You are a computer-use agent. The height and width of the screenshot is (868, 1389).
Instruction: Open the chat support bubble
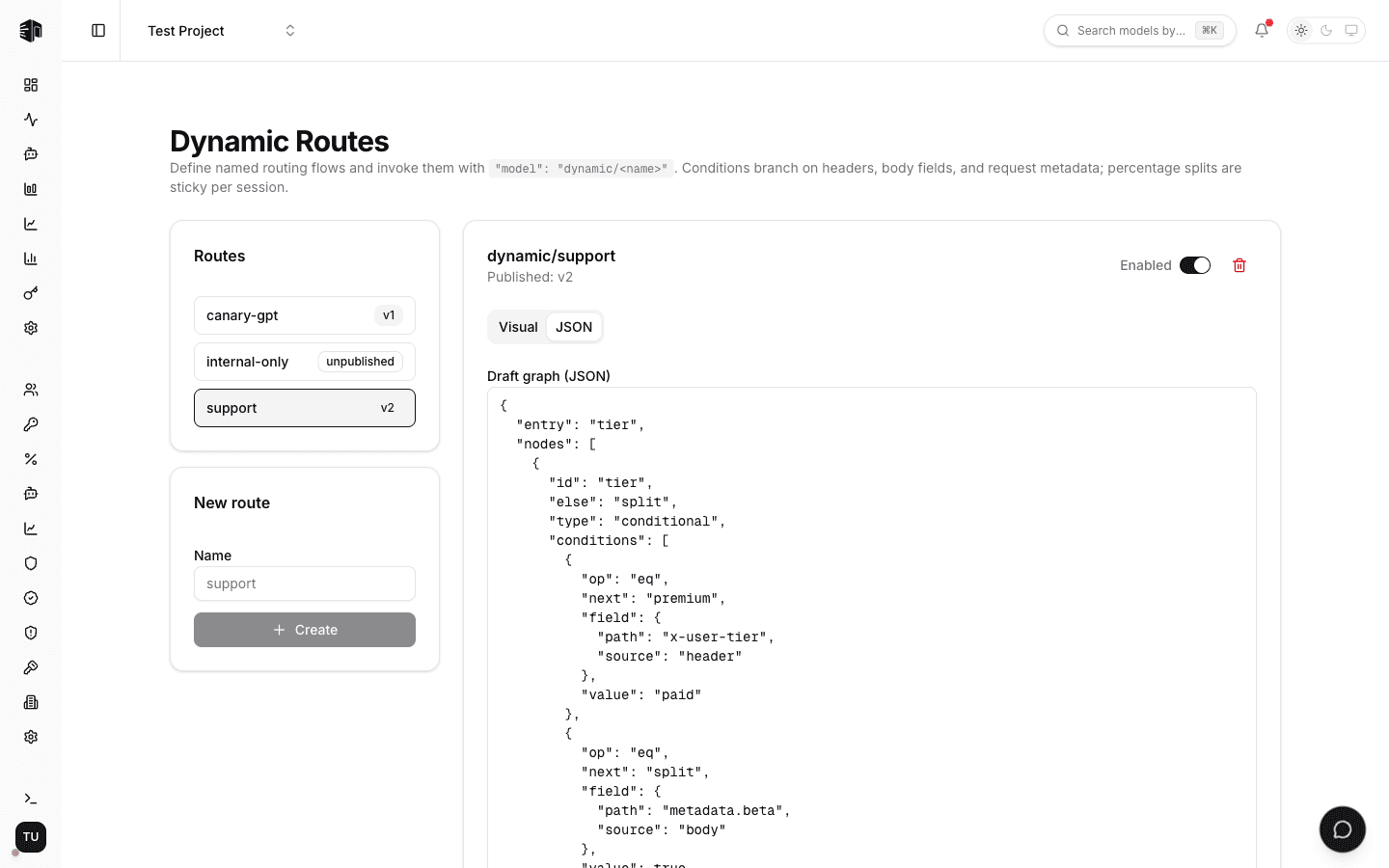tap(1343, 829)
